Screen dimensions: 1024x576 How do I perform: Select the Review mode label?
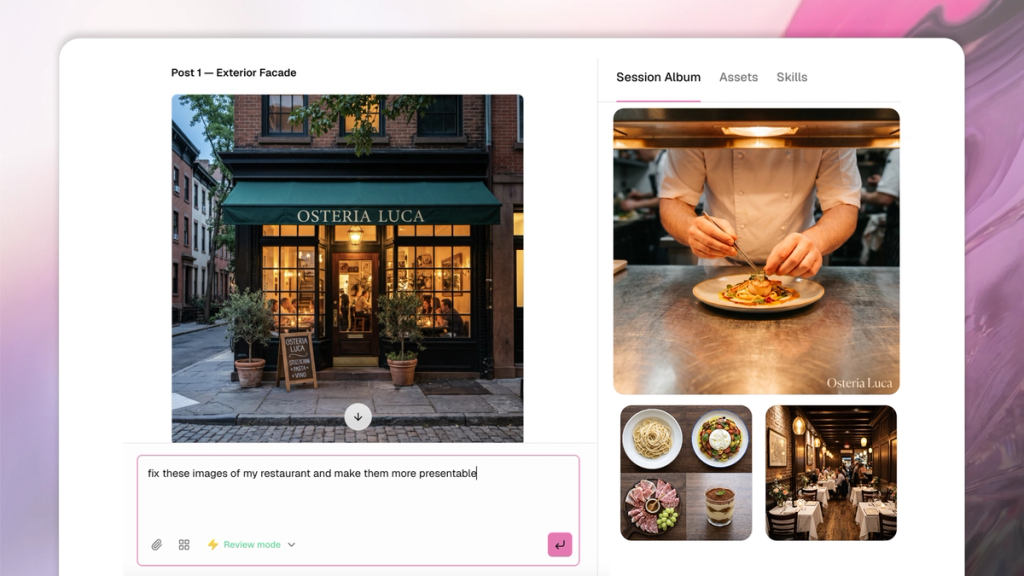tap(252, 545)
